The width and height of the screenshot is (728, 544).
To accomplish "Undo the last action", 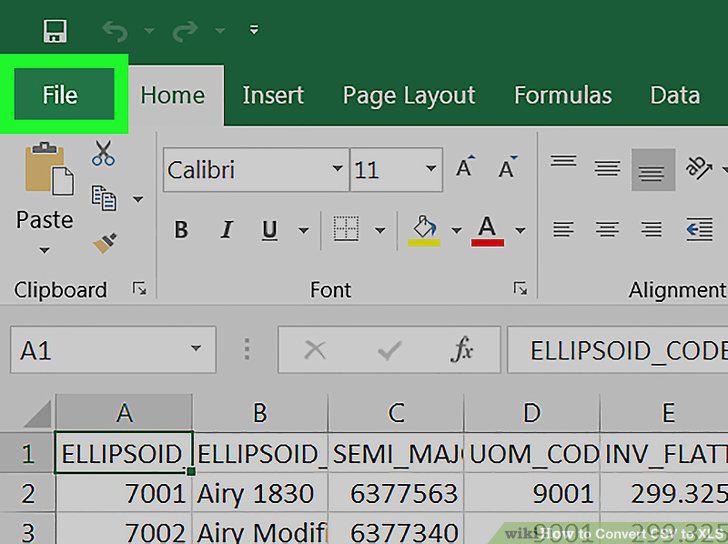I will (115, 31).
